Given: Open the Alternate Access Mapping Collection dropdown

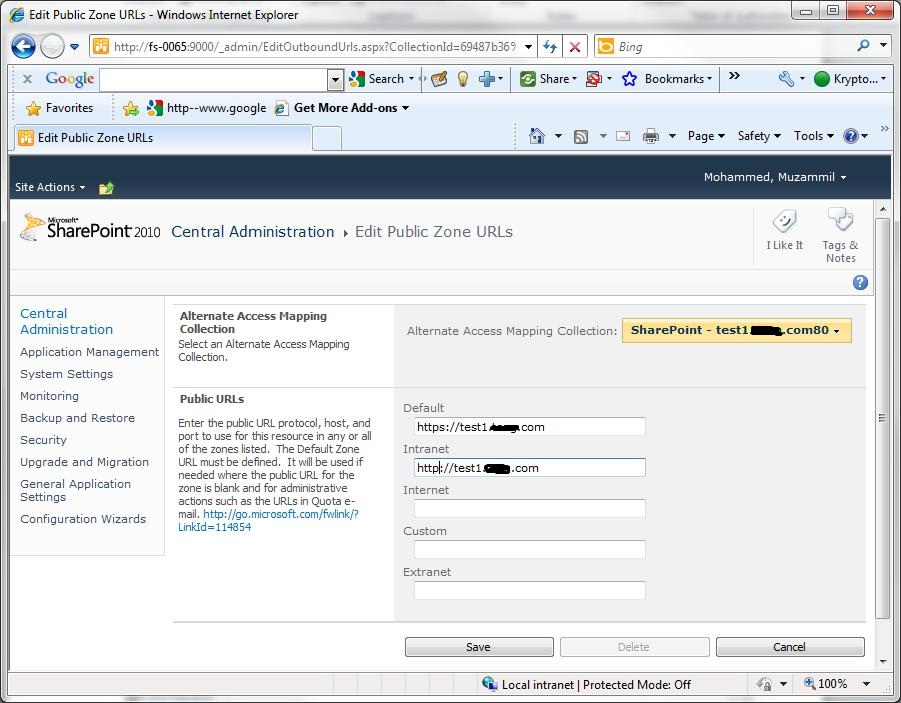Looking at the screenshot, I should pyautogui.click(x=736, y=331).
